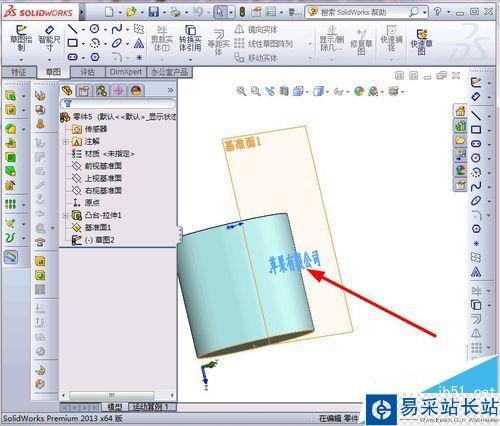The width and height of the screenshot is (500, 426).
Task: Click the Point tool in ribbon
Action: point(139,57)
